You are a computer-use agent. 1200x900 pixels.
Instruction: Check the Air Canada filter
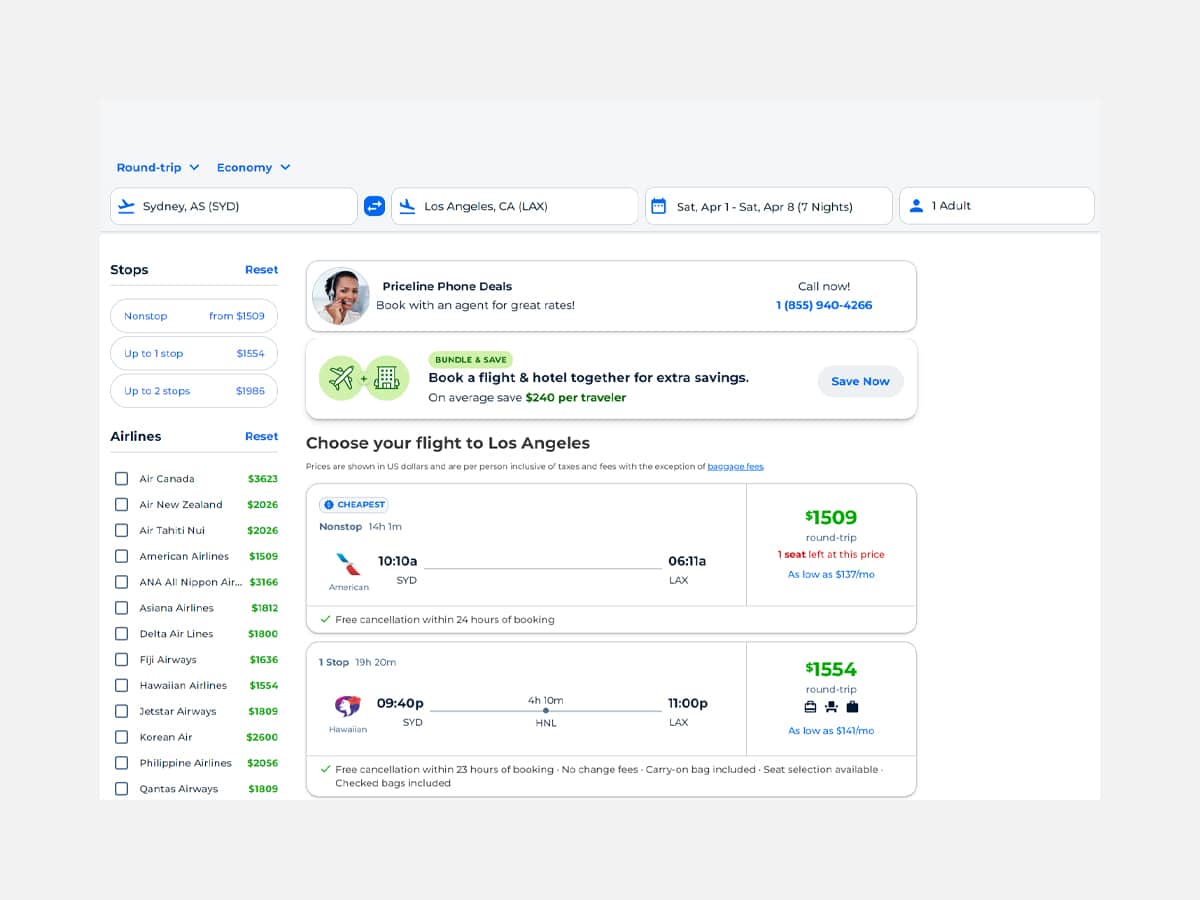coord(121,479)
